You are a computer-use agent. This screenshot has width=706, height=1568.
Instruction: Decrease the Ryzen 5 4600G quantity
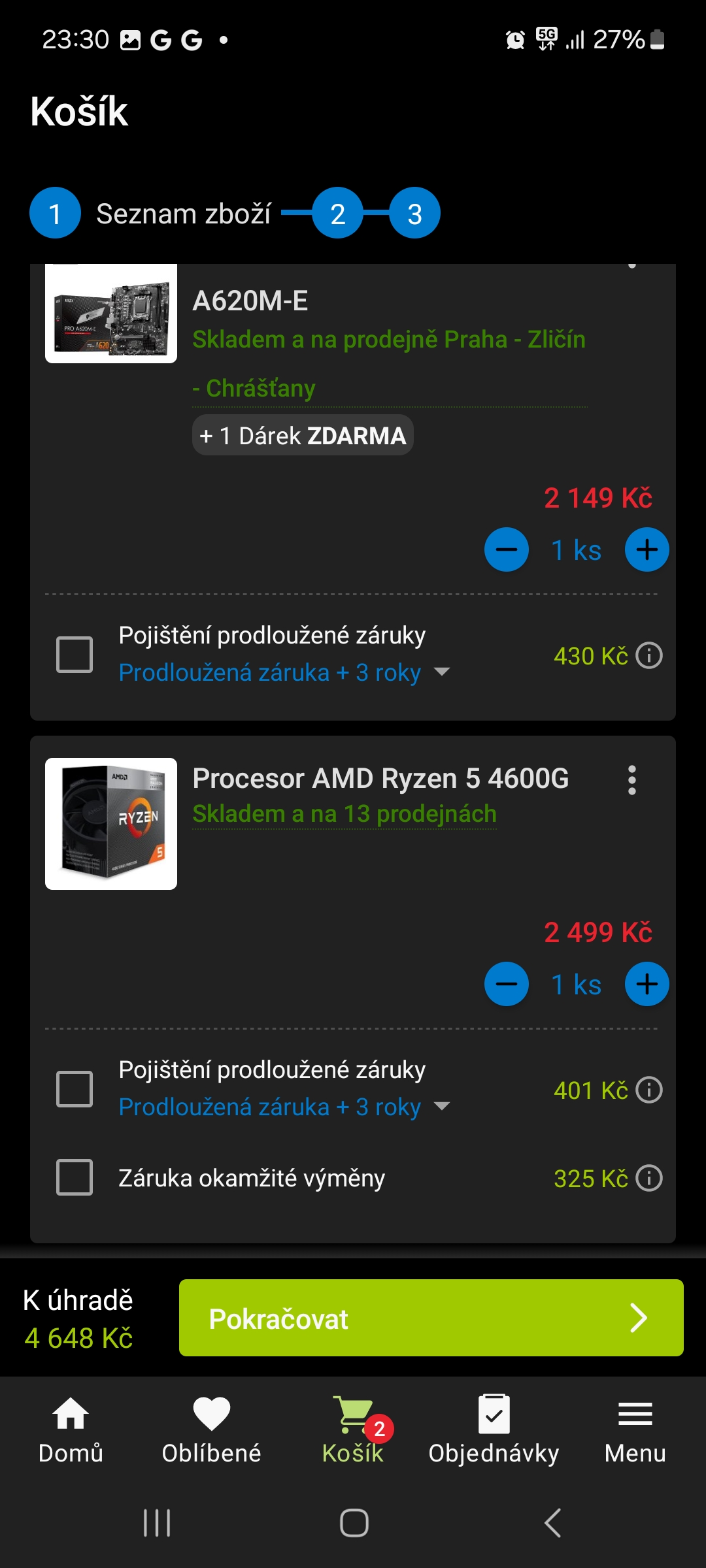pos(507,984)
